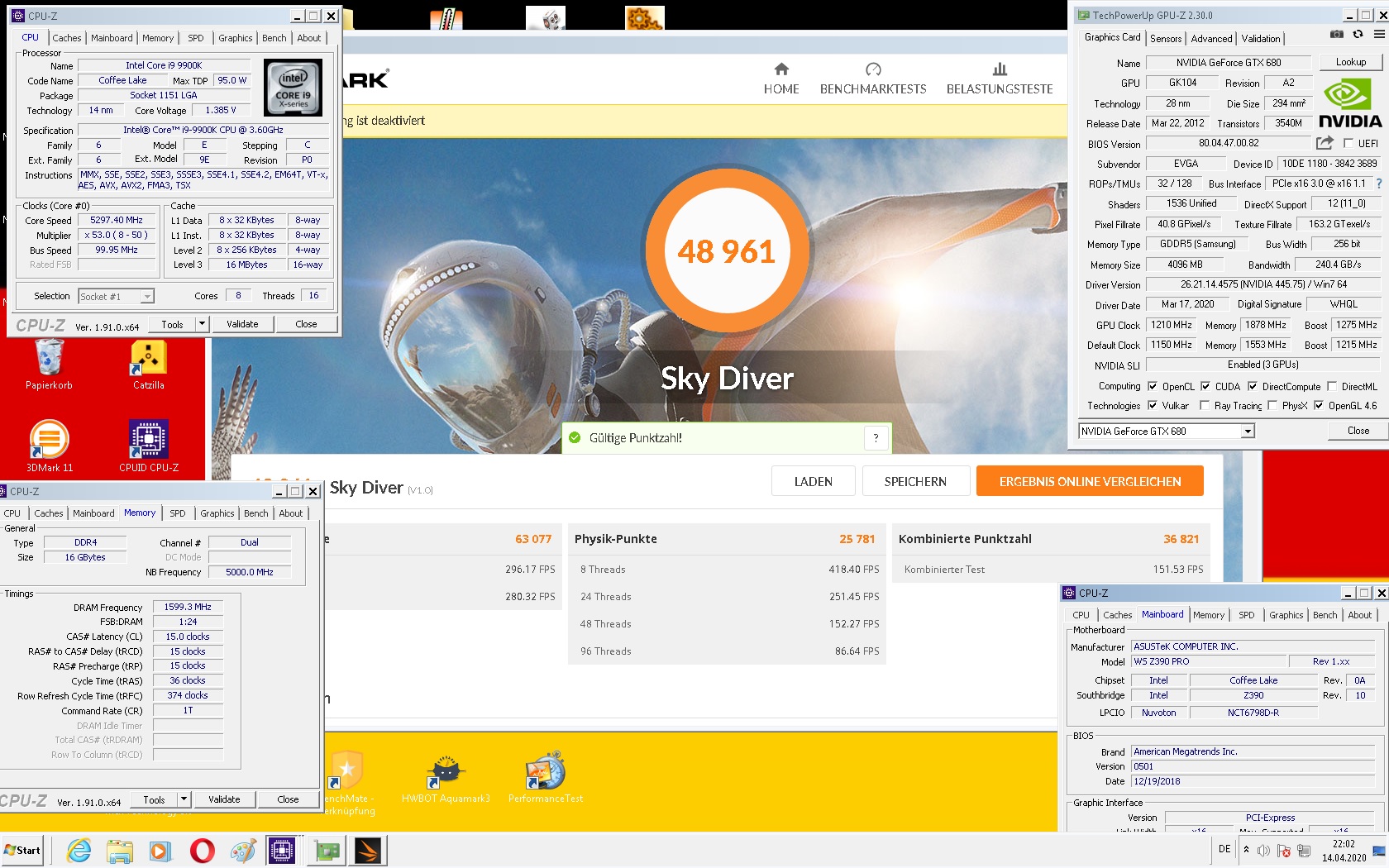This screenshot has height=868, width=1389.
Task: Toggle the Vulkan checkbox
Action: (1153, 405)
